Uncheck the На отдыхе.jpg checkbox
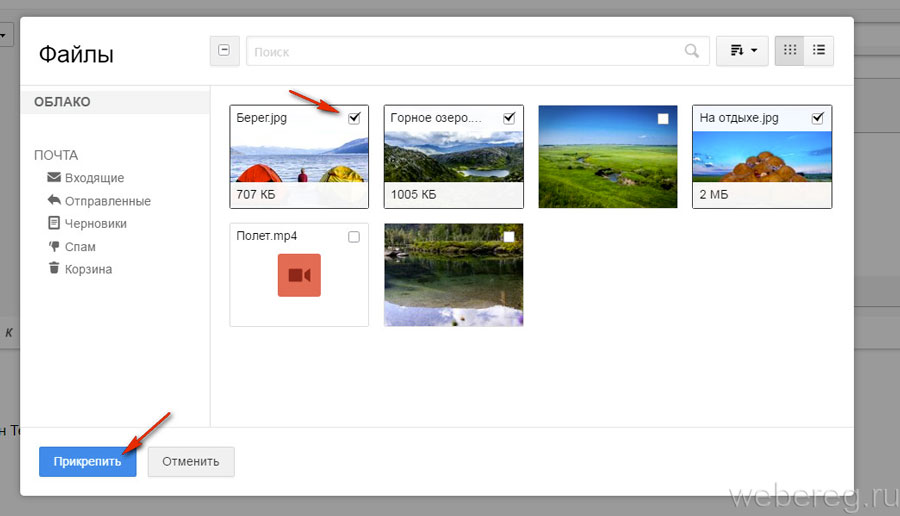900x516 pixels. (x=818, y=118)
